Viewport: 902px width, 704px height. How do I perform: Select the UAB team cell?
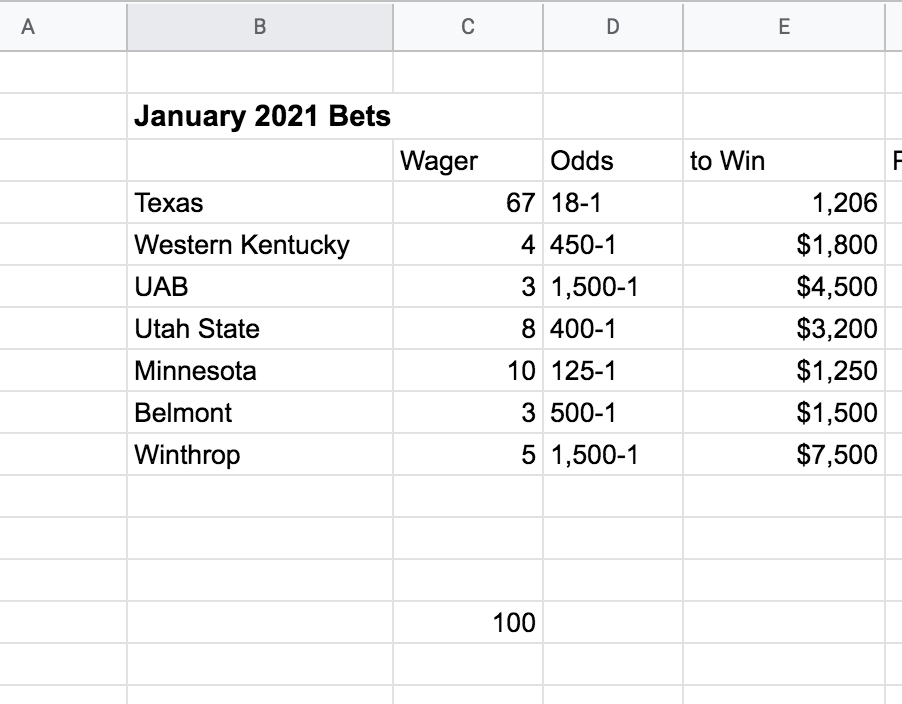(x=260, y=287)
